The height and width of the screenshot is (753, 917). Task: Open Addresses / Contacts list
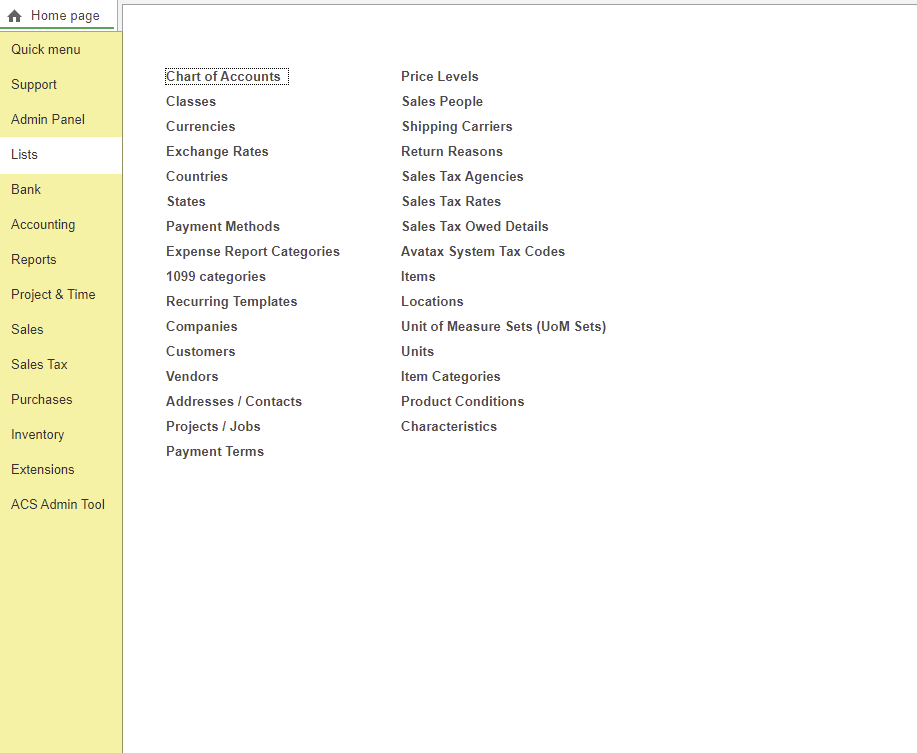(234, 402)
